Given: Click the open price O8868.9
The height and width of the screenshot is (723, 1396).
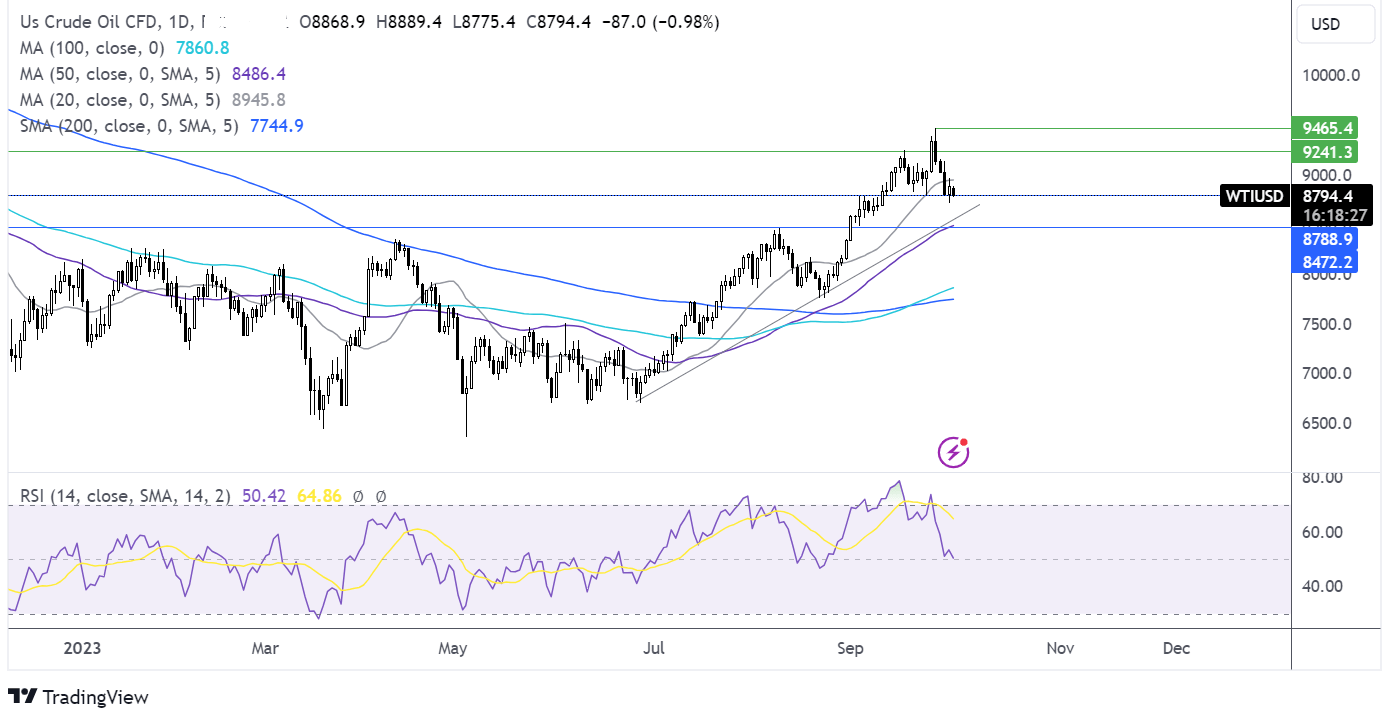Looking at the screenshot, I should tap(334, 21).
